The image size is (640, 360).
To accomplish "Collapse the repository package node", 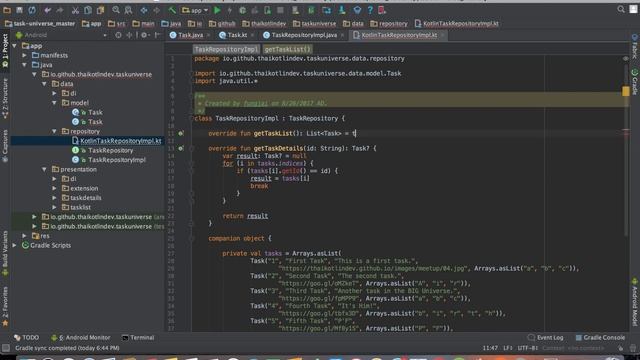I will coord(54,131).
